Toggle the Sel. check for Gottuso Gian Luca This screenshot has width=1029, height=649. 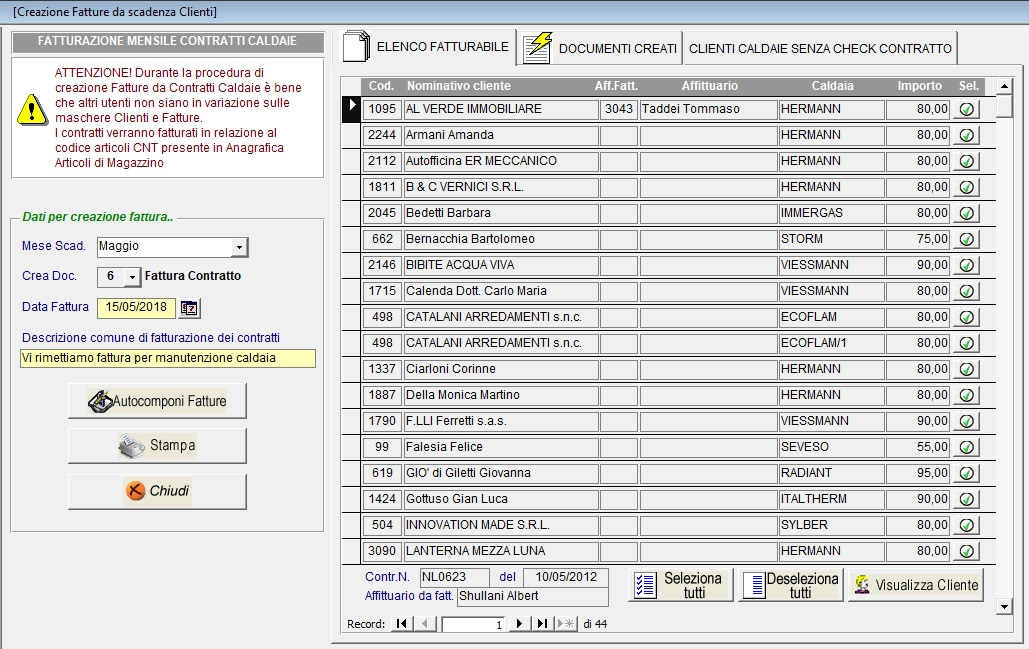click(967, 499)
